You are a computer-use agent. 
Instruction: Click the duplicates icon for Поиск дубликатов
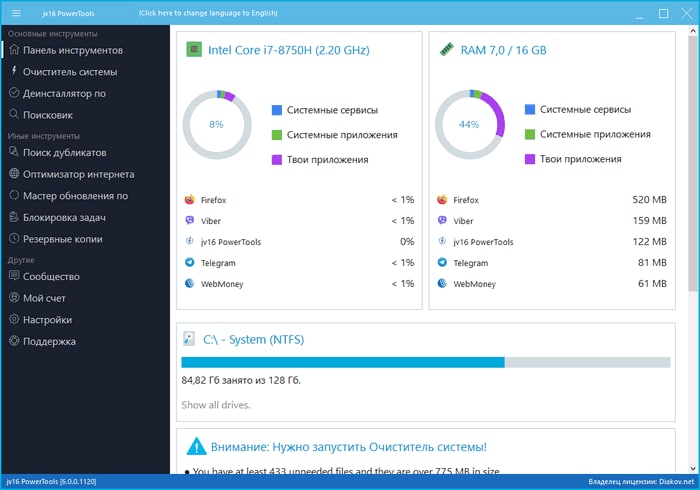pyautogui.click(x=14, y=152)
